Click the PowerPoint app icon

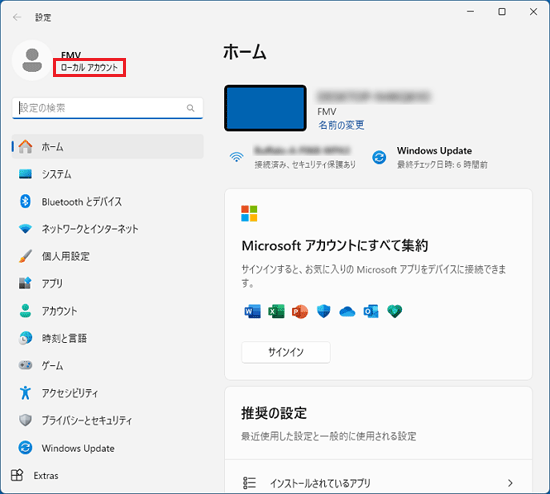(300, 311)
